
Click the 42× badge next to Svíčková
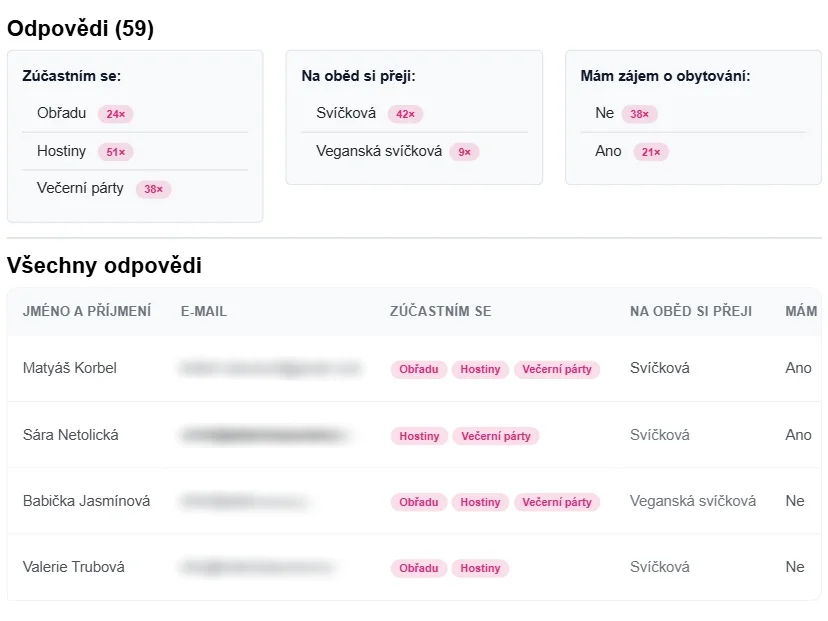[406, 114]
